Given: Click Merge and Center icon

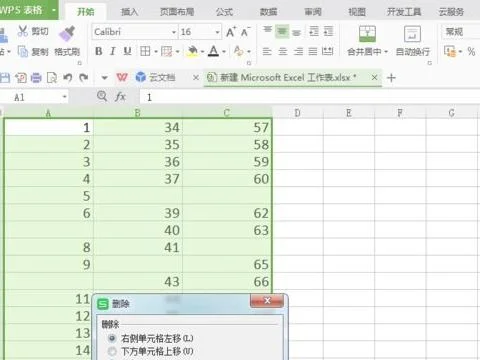Looking at the screenshot, I should tap(367, 34).
